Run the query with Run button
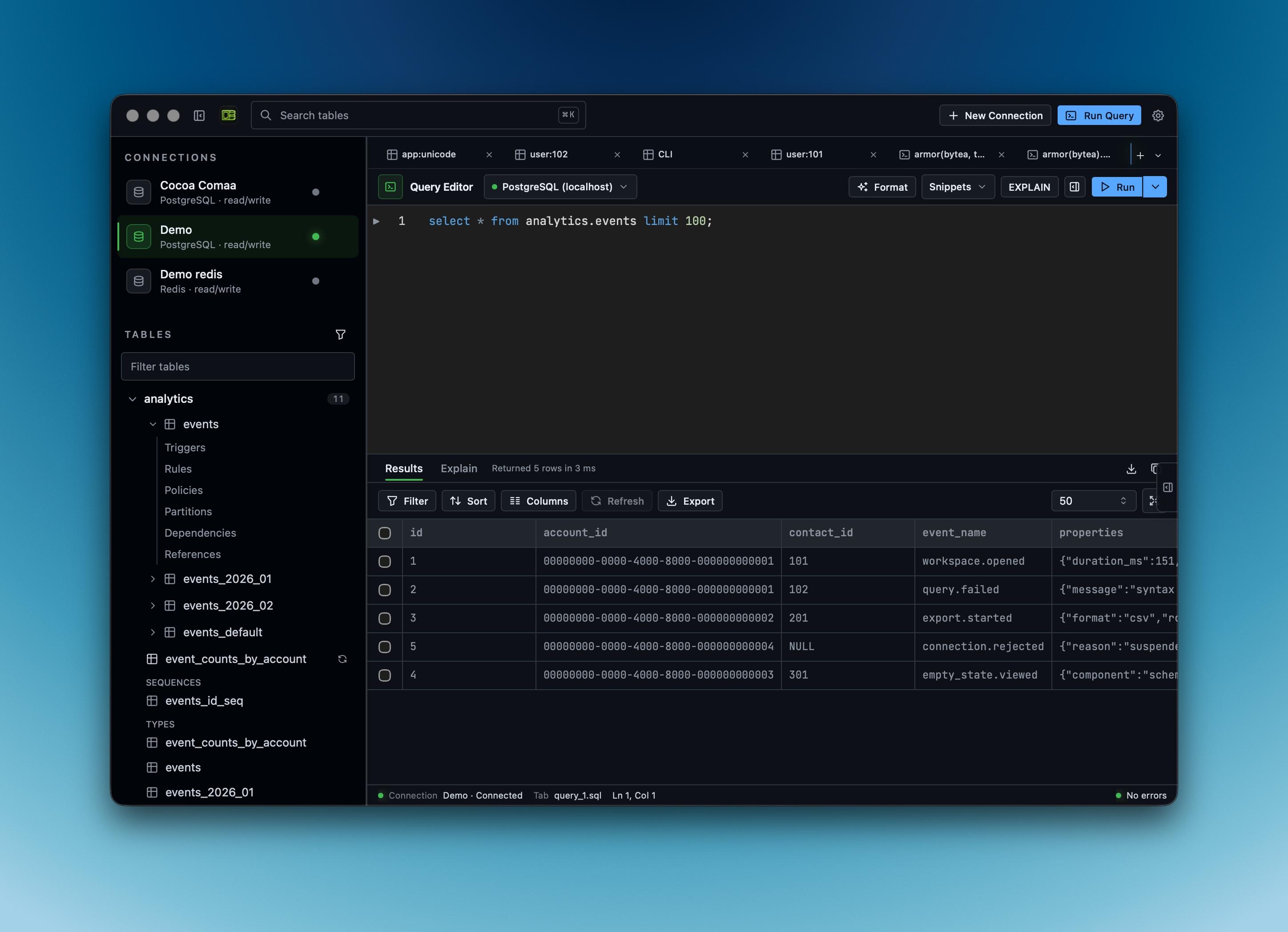 click(1117, 187)
